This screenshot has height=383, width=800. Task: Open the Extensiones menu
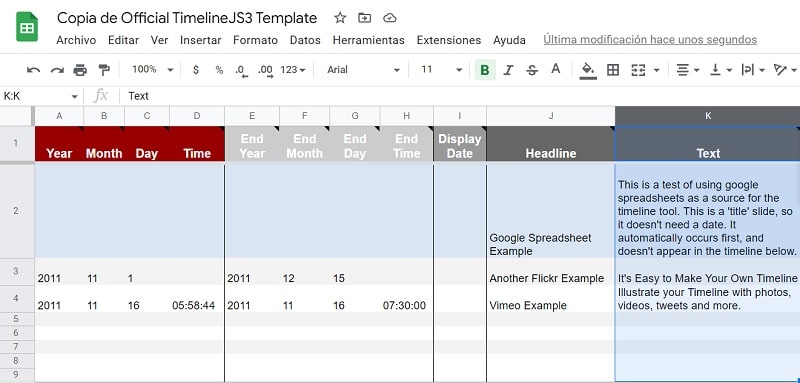point(448,40)
